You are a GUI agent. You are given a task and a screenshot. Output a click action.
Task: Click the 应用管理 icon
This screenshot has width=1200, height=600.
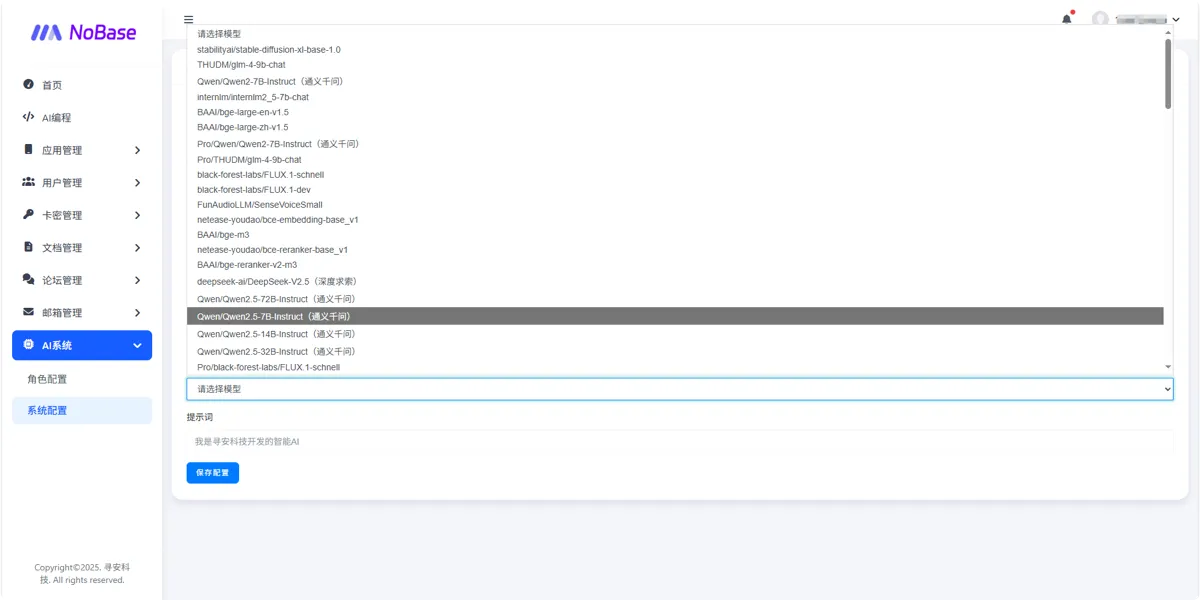click(28, 149)
